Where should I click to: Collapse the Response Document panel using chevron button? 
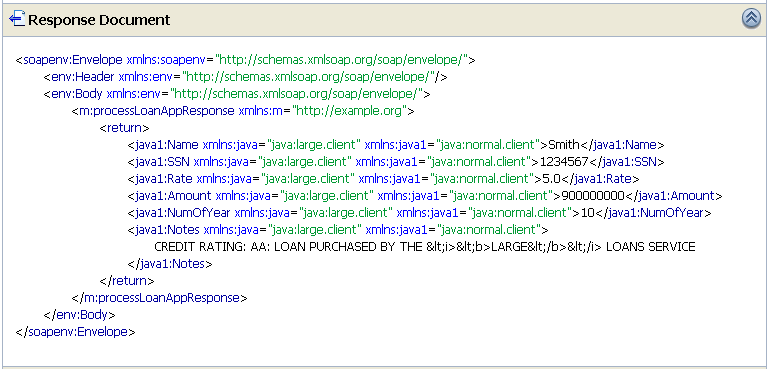[x=751, y=19]
